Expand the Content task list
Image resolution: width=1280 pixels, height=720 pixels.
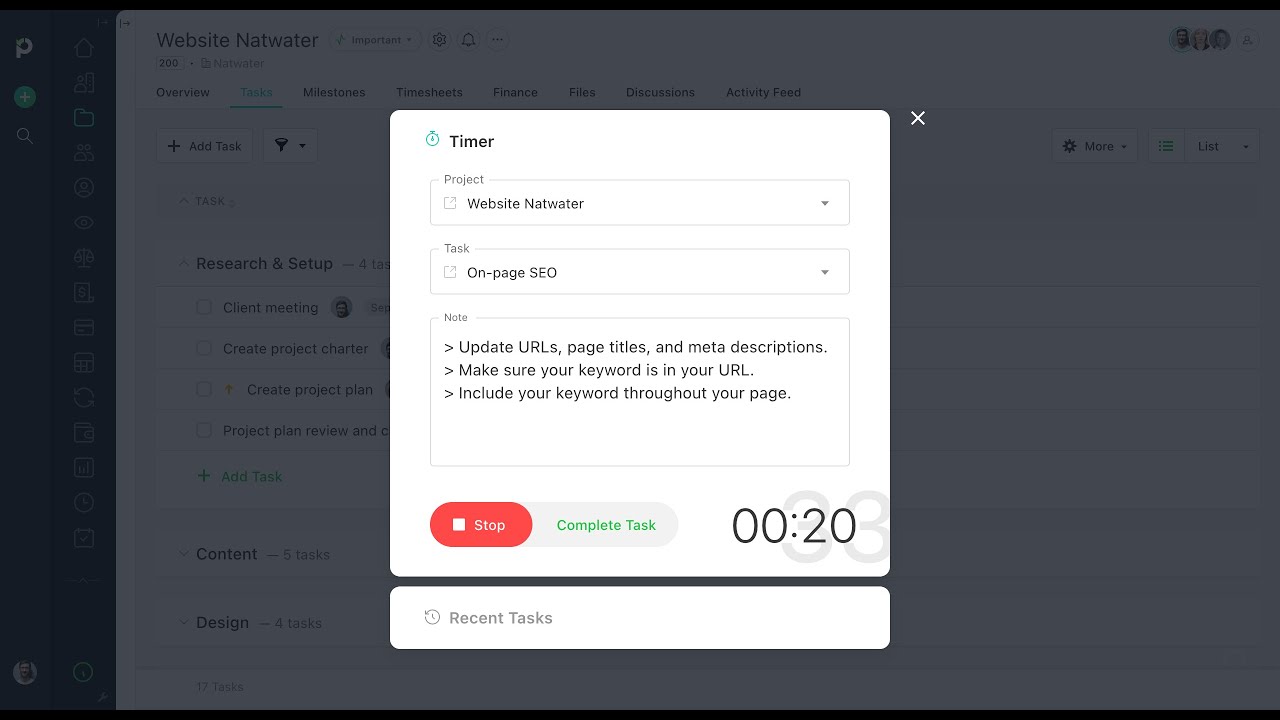(x=183, y=554)
